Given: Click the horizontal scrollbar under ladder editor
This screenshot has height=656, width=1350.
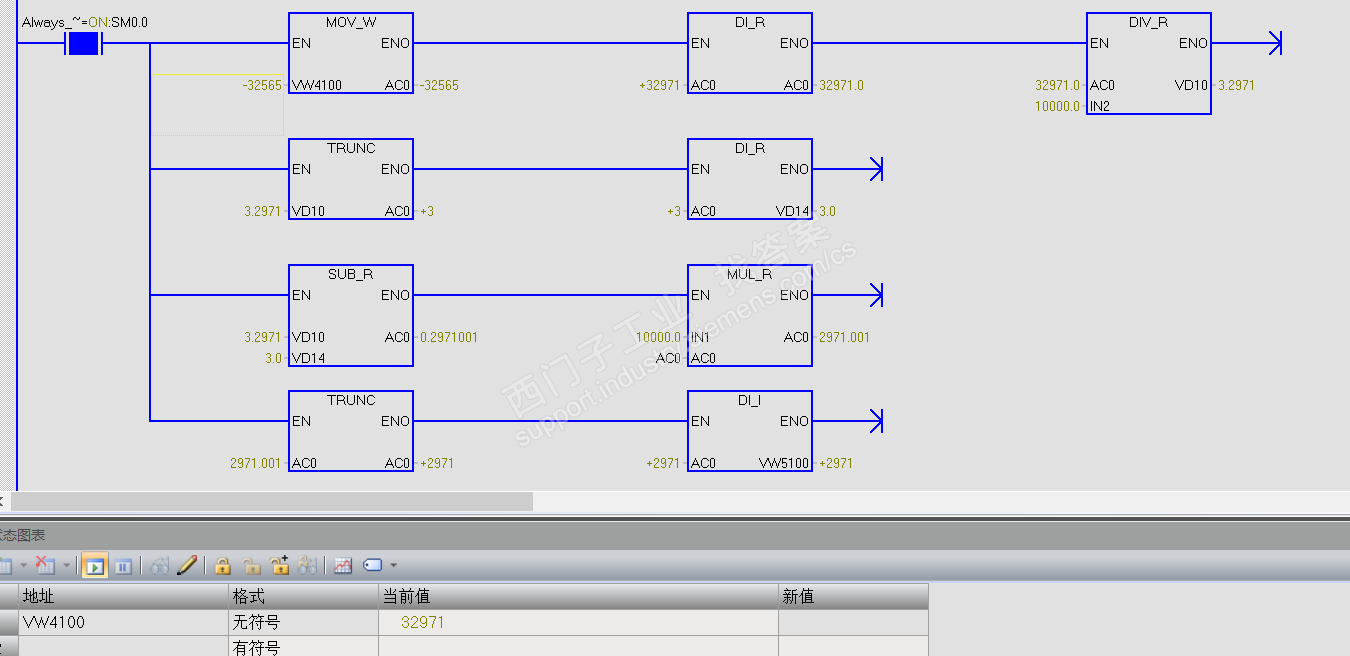Looking at the screenshot, I should (272, 501).
